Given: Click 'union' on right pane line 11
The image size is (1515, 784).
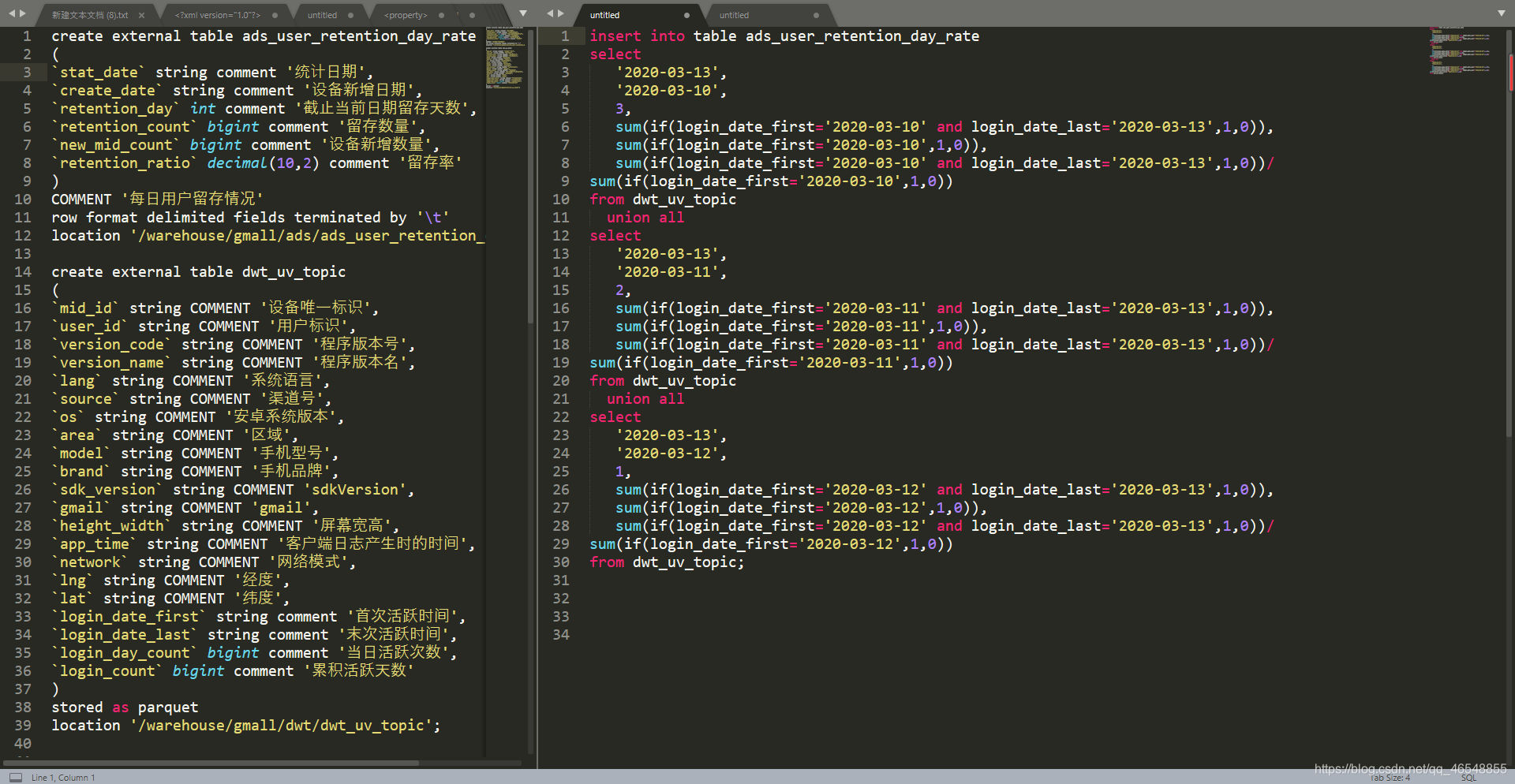Looking at the screenshot, I should (x=628, y=218).
